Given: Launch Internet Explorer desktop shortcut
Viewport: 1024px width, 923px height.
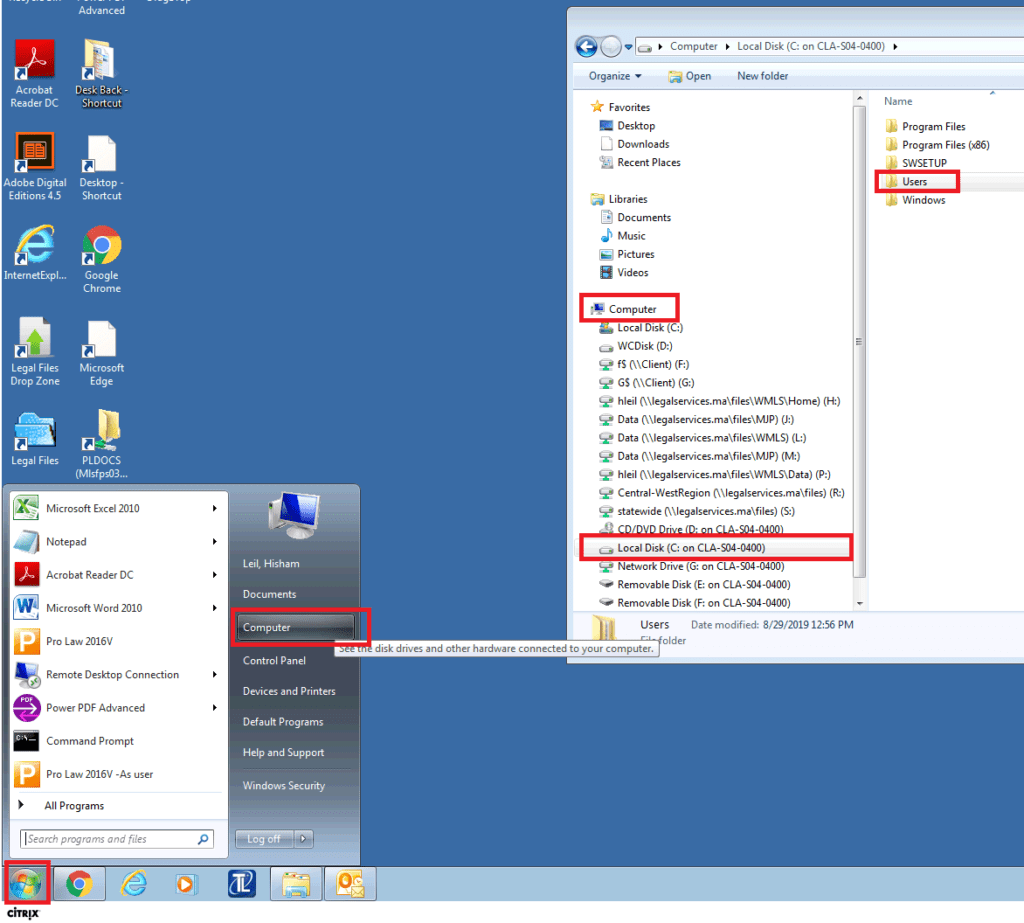Looking at the screenshot, I should coord(34,245).
